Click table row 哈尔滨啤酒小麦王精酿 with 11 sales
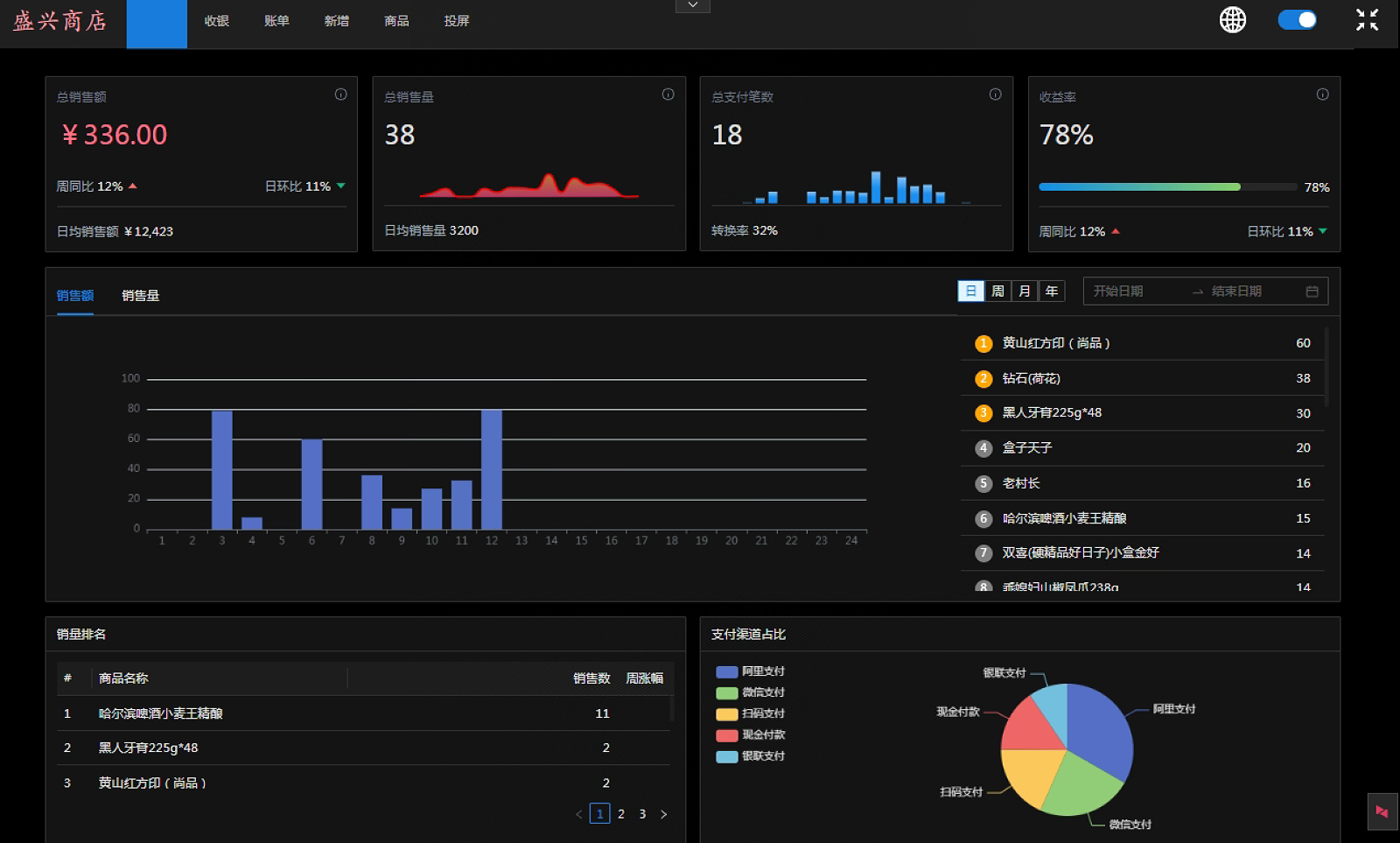This screenshot has width=1400, height=843. pos(363,713)
